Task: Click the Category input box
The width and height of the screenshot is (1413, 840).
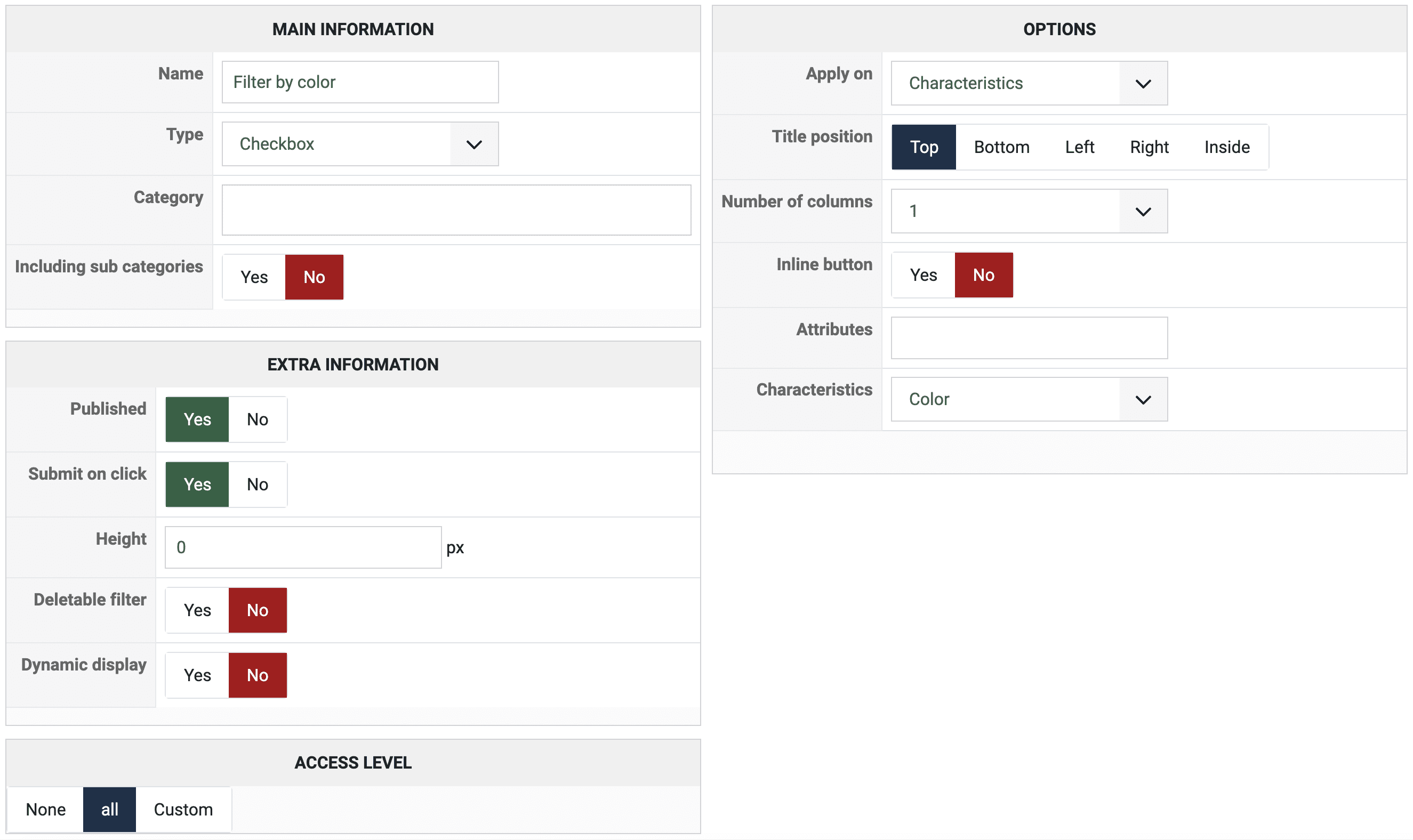Action: click(x=456, y=210)
